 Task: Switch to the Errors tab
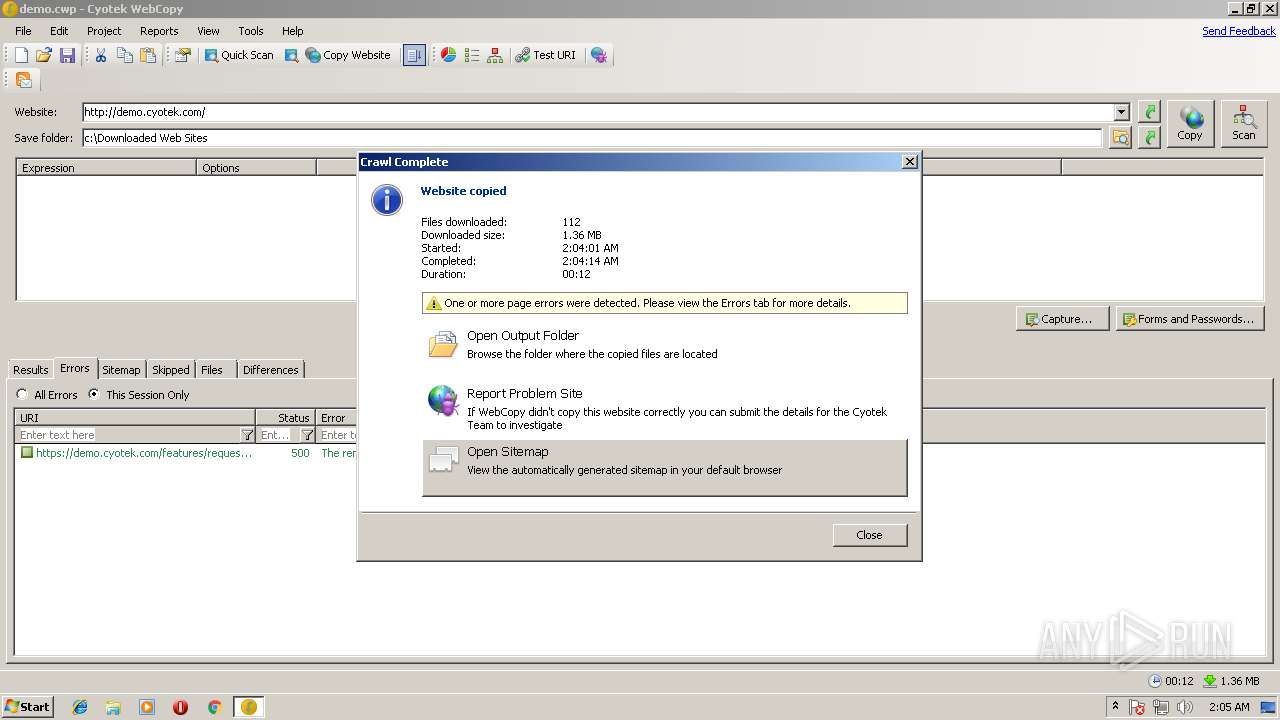75,368
